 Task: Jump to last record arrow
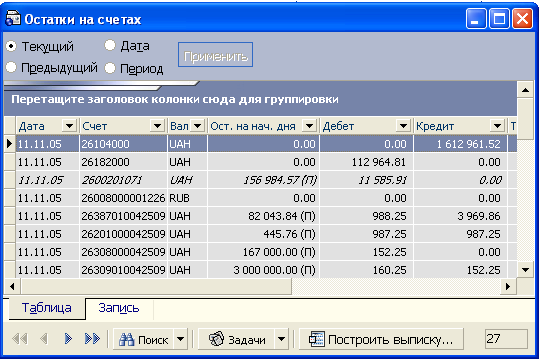pos(92,339)
